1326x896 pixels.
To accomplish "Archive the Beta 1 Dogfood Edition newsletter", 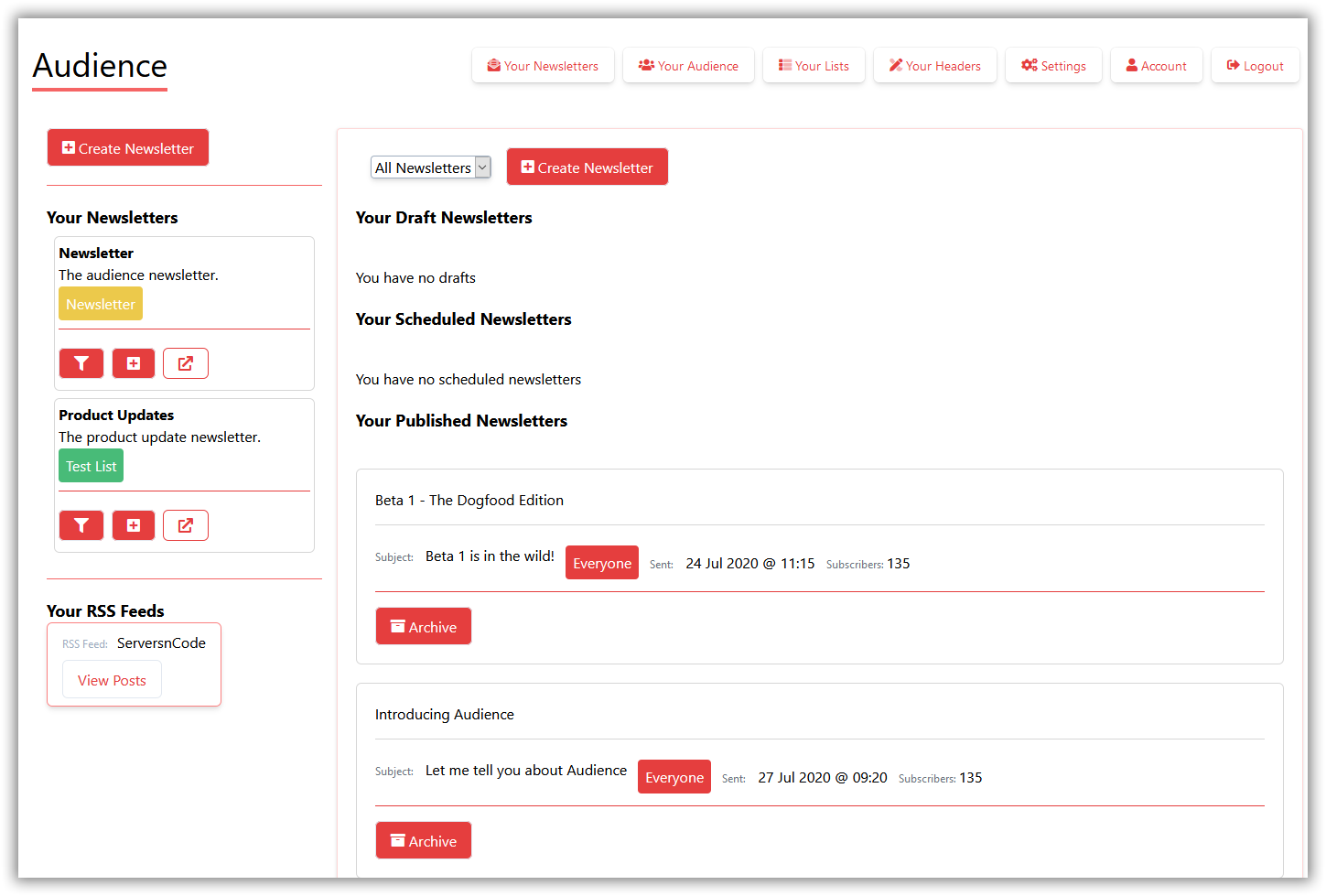I will click(424, 626).
